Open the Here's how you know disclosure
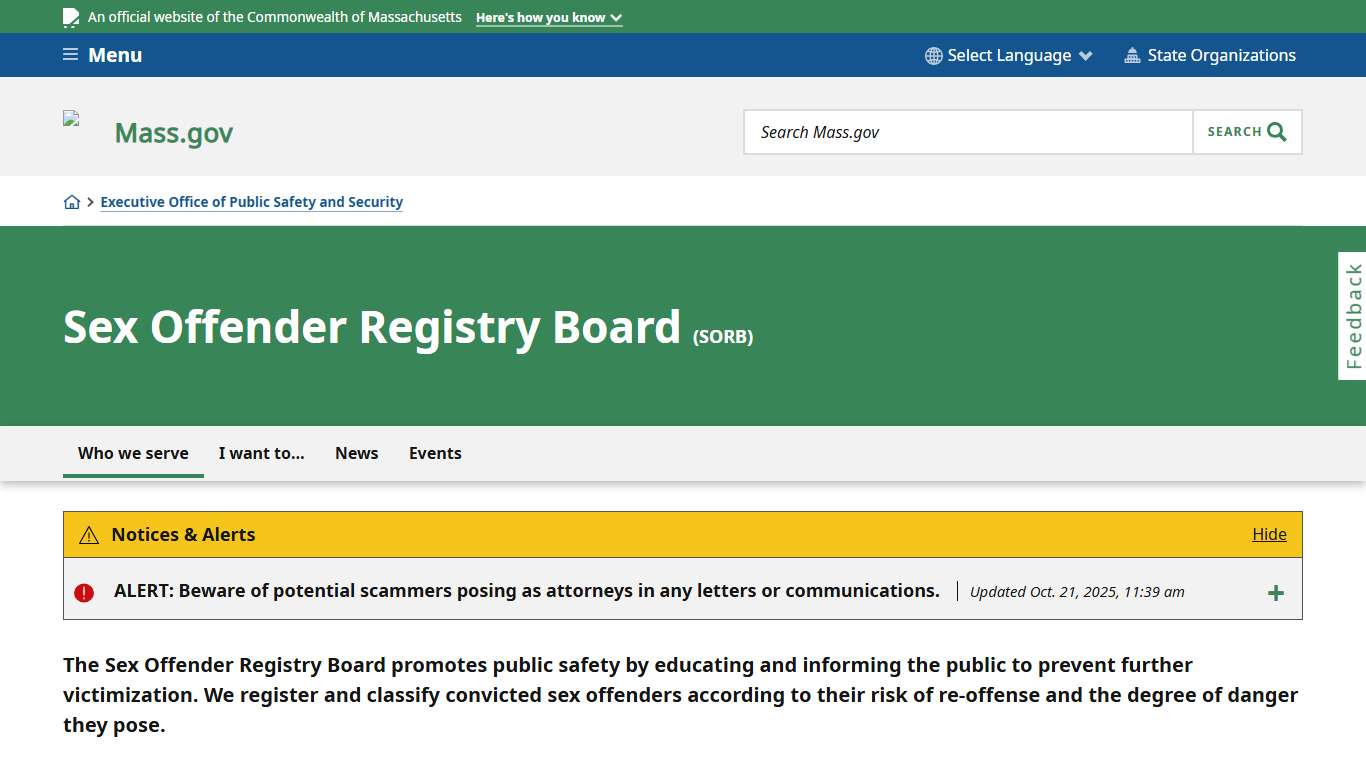The height and width of the screenshot is (768, 1366). pyautogui.click(x=548, y=17)
